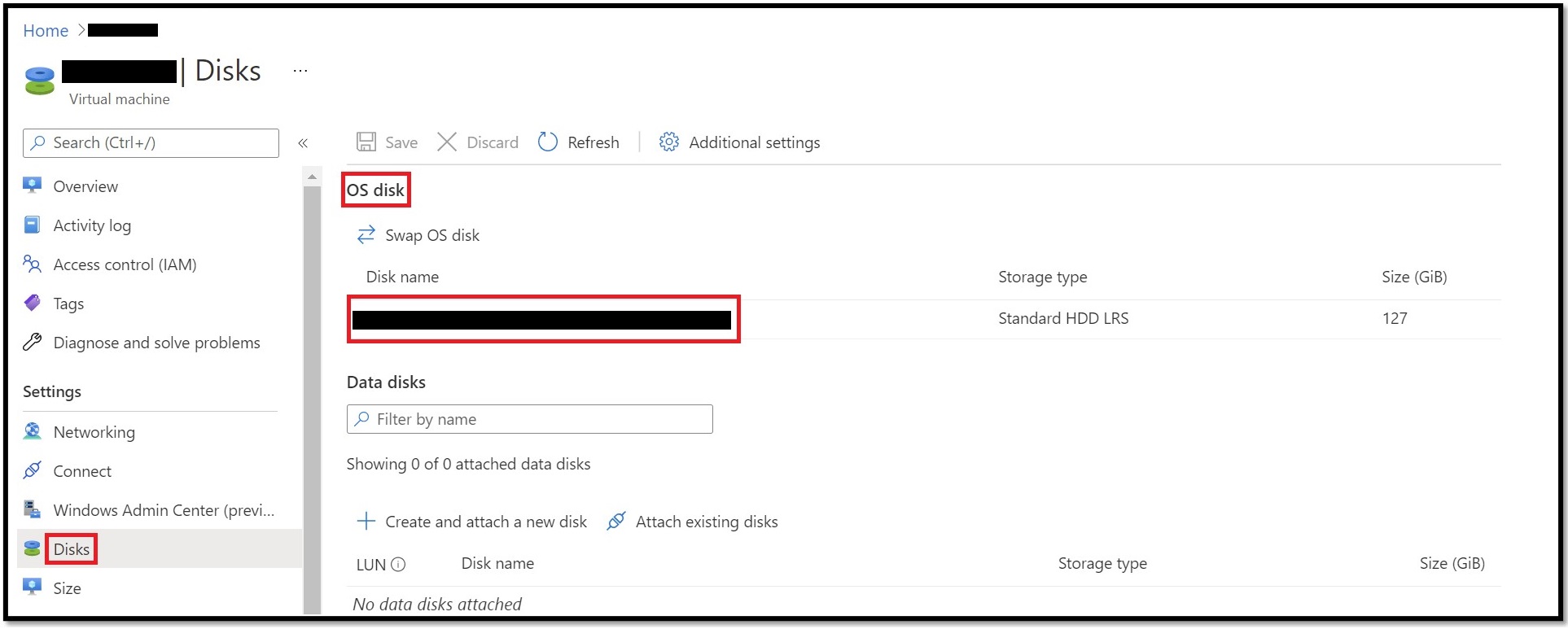
Task: Click the Access control people icon
Action: click(x=33, y=264)
